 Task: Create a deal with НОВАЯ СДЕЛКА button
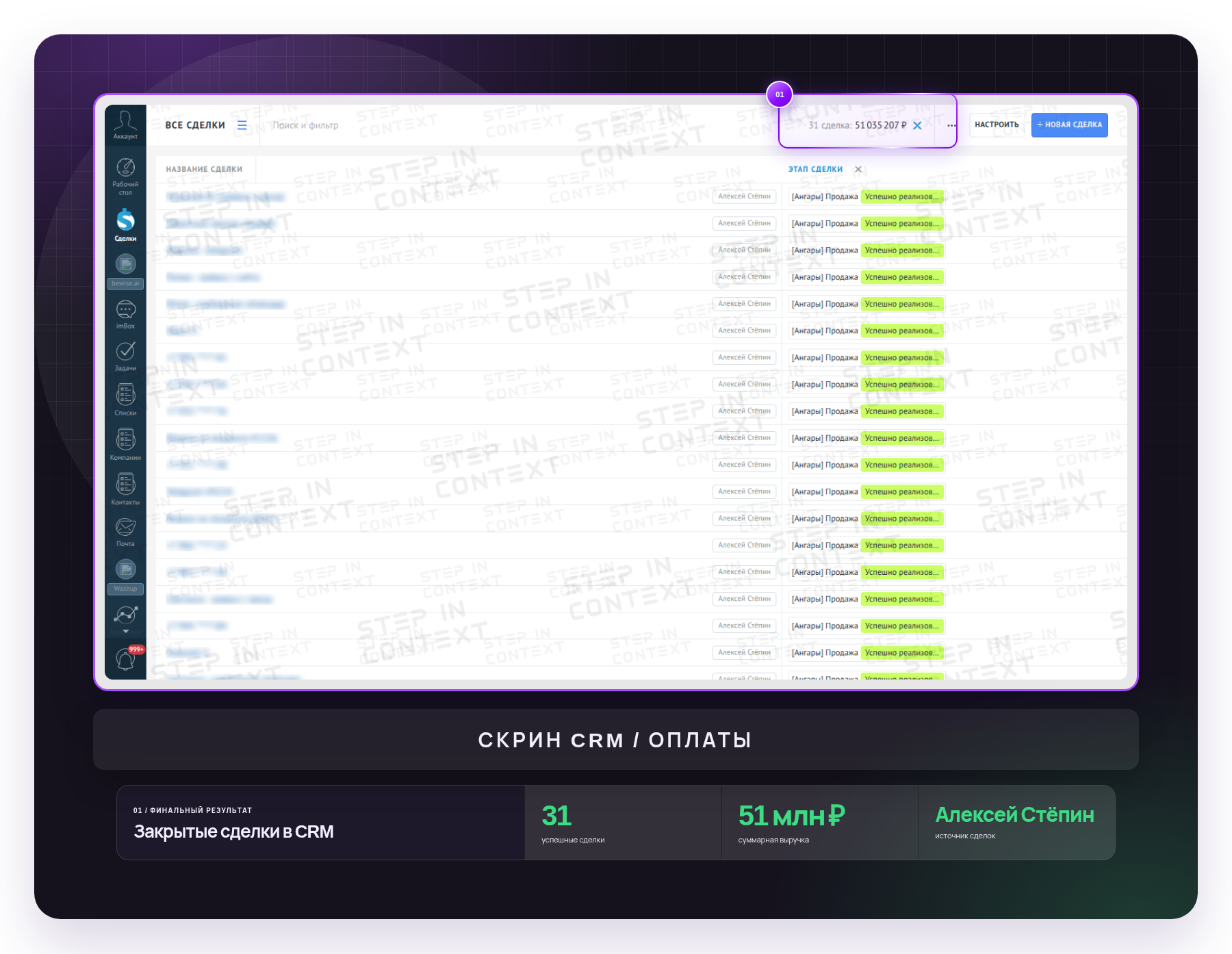pos(1069,125)
